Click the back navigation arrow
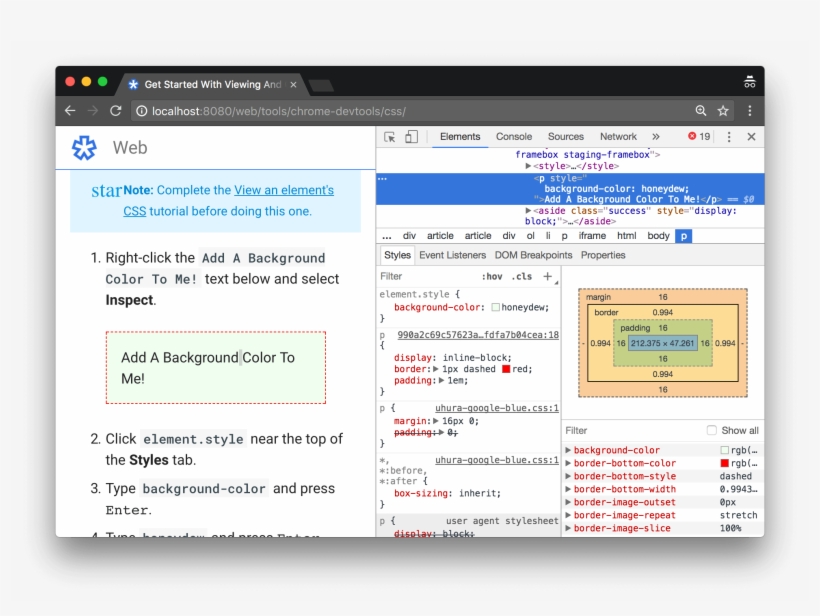This screenshot has height=616, width=820. tap(69, 111)
